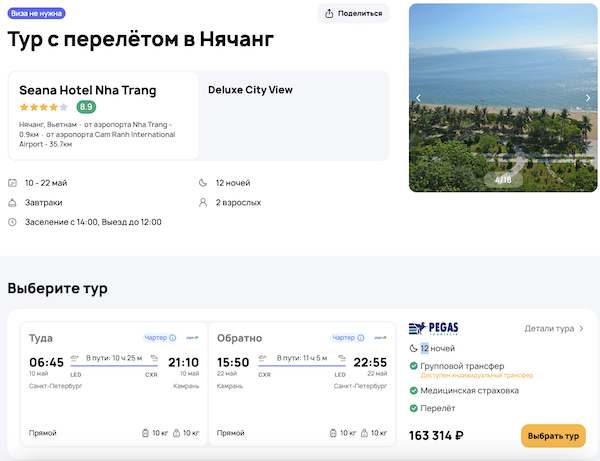Screen dimensions: 600x461
Task: Show the next hotel photo
Action: pyautogui.click(x=587, y=98)
